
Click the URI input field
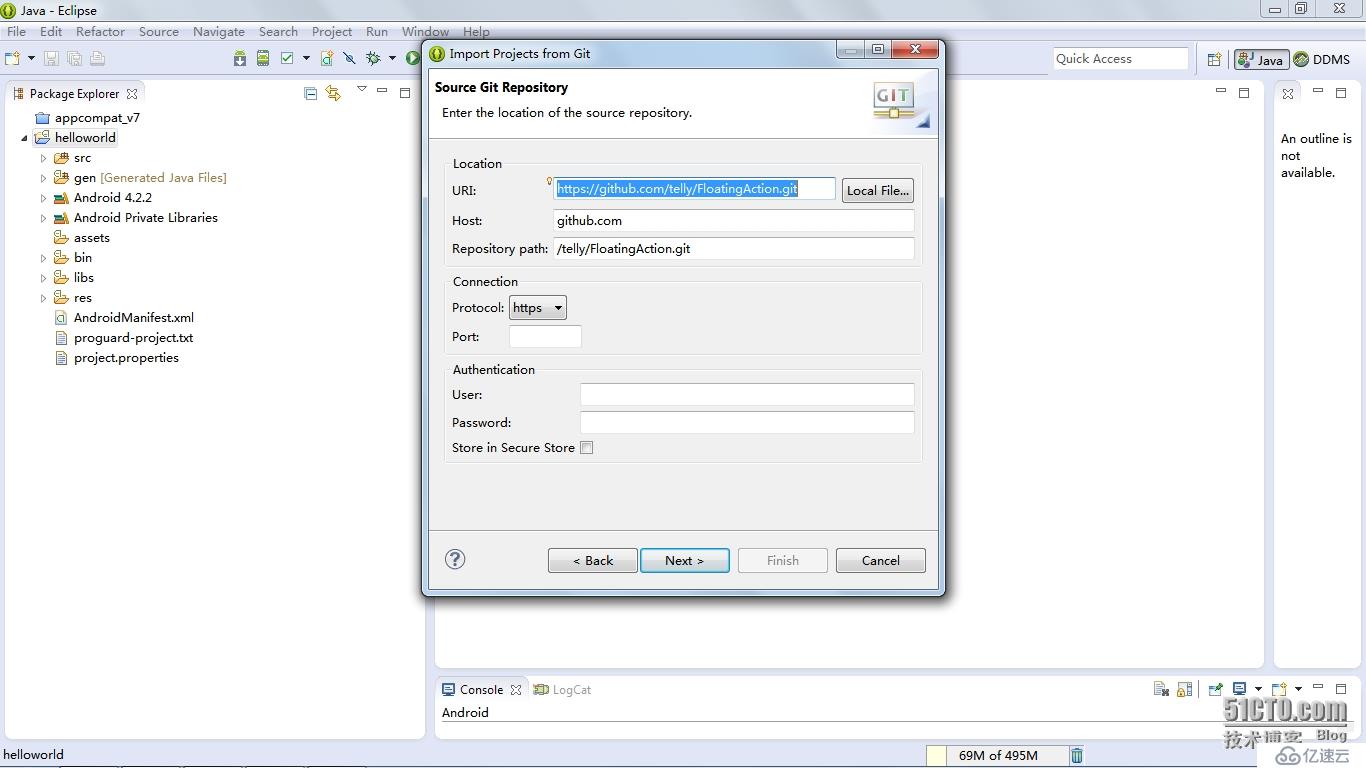point(695,189)
